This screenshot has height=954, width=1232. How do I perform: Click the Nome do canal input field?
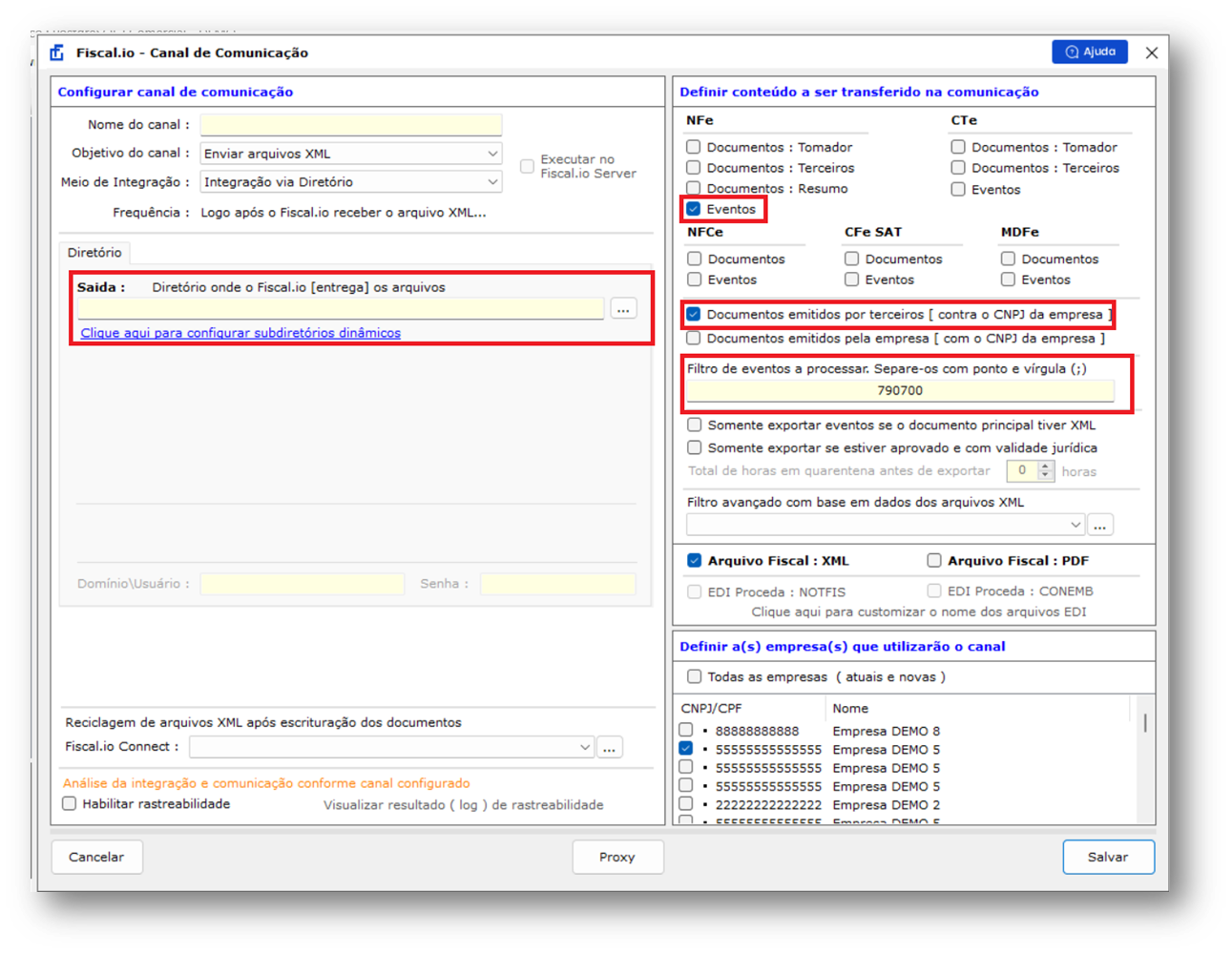[x=351, y=125]
